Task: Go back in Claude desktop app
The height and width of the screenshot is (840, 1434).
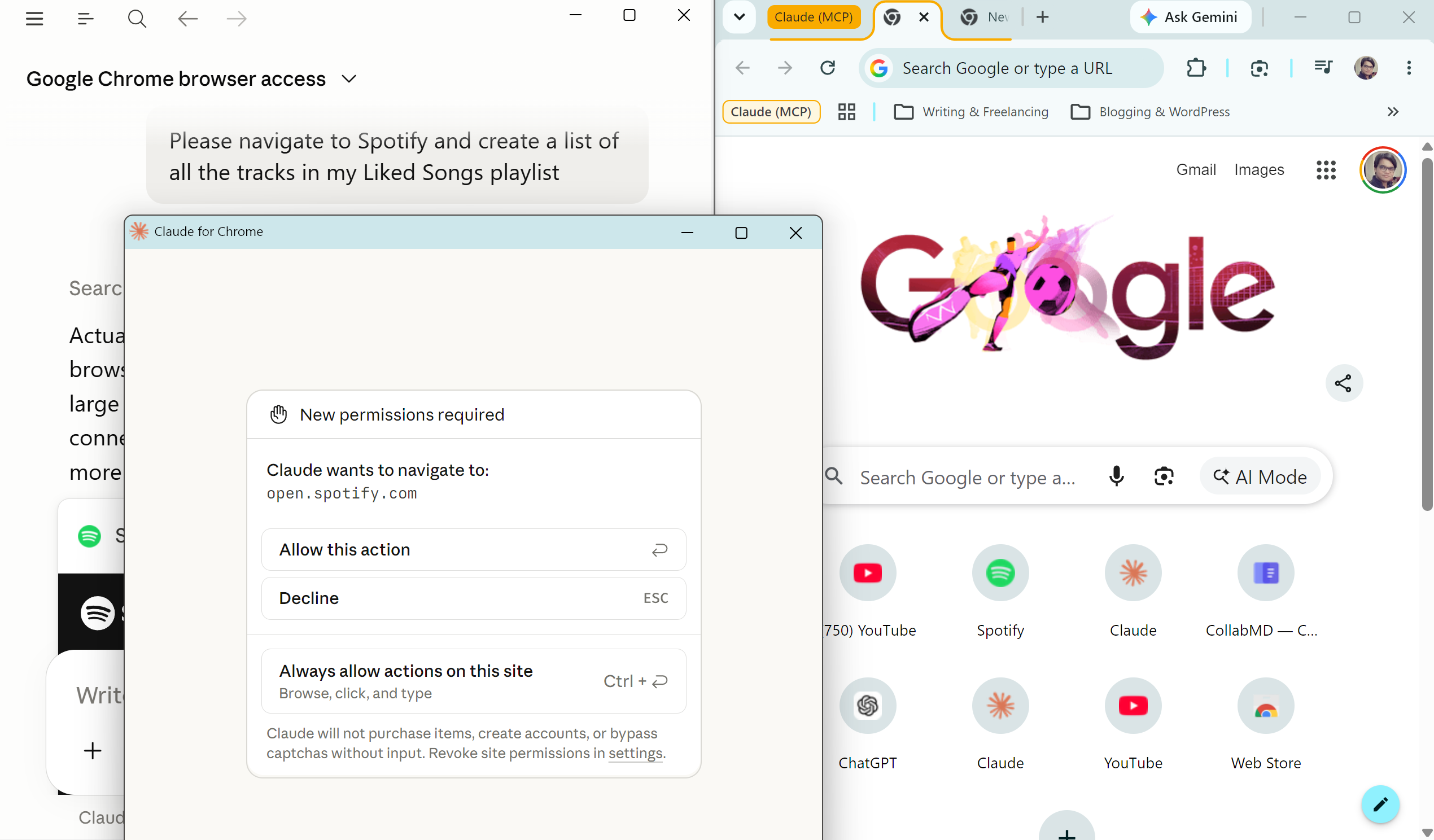Action: pos(187,19)
